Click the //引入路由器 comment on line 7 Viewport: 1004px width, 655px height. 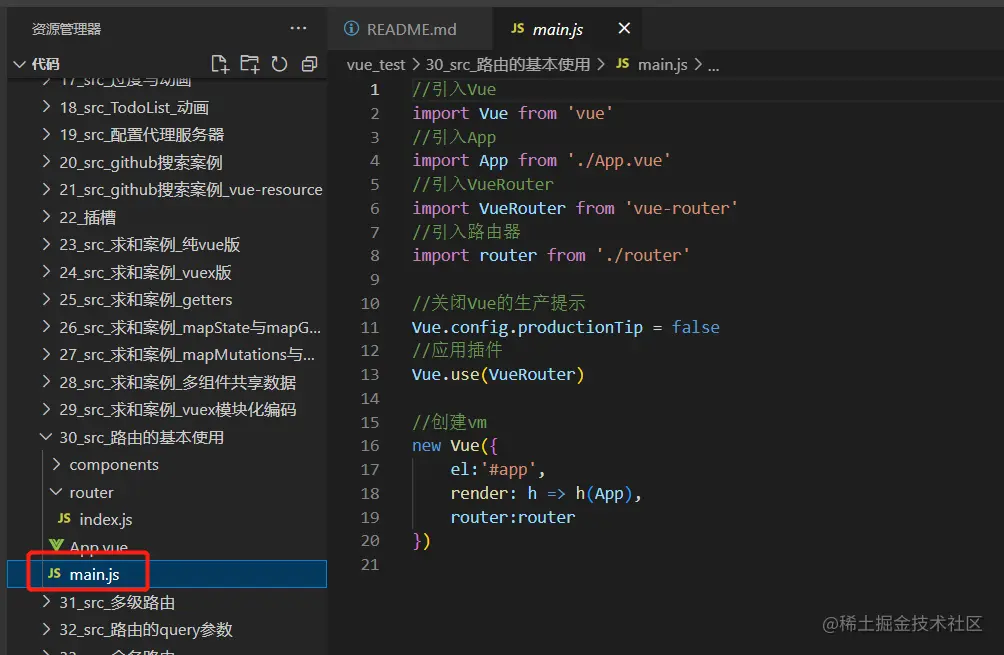click(466, 231)
